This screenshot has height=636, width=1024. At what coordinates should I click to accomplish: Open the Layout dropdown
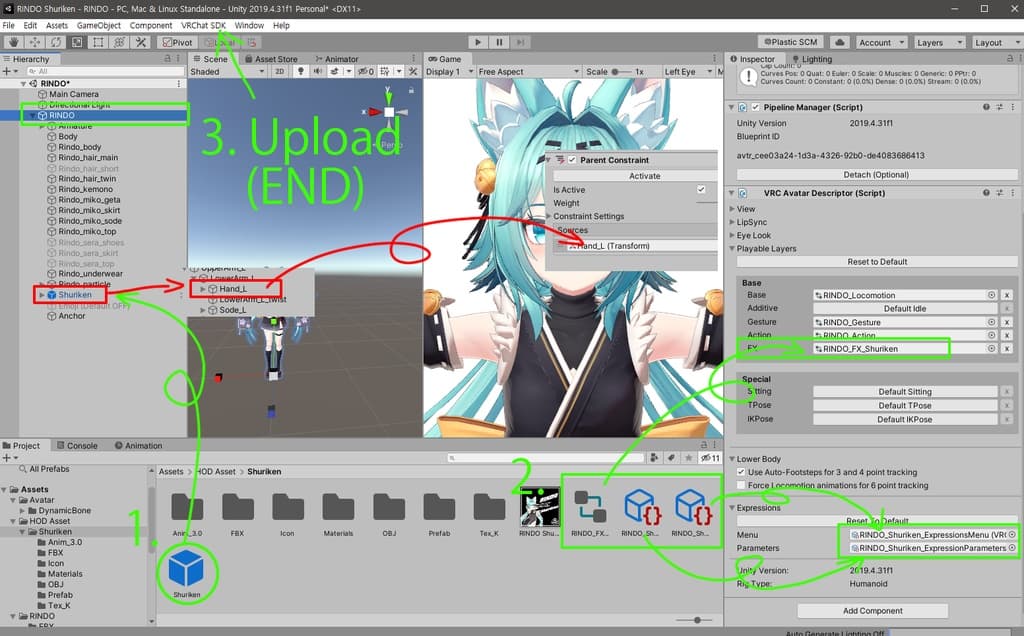(x=997, y=42)
